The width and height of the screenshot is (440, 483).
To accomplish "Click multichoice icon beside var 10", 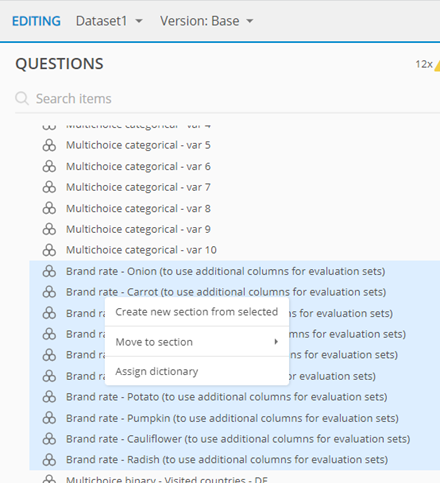I will [49, 250].
